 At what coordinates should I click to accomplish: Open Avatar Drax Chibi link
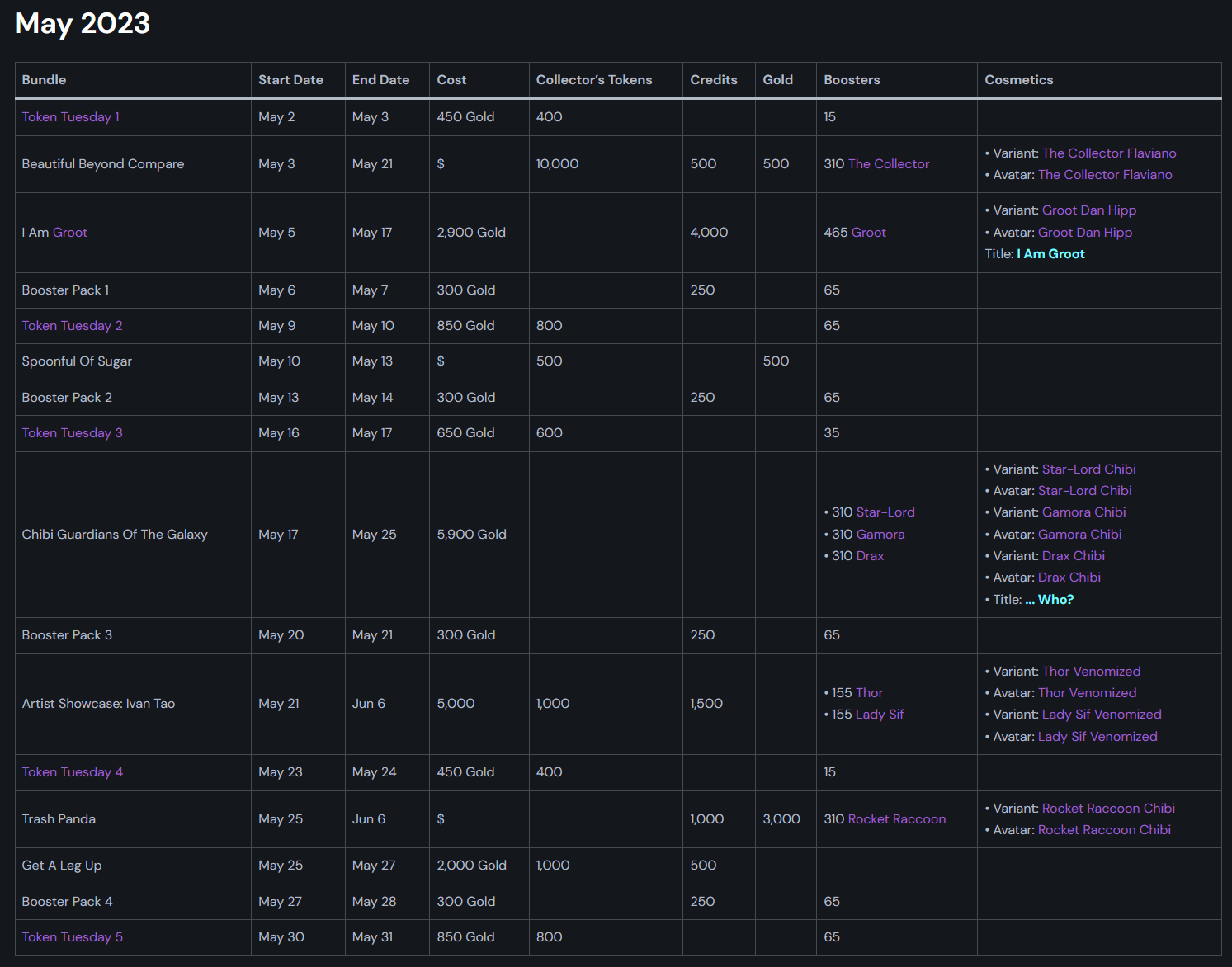(1069, 578)
